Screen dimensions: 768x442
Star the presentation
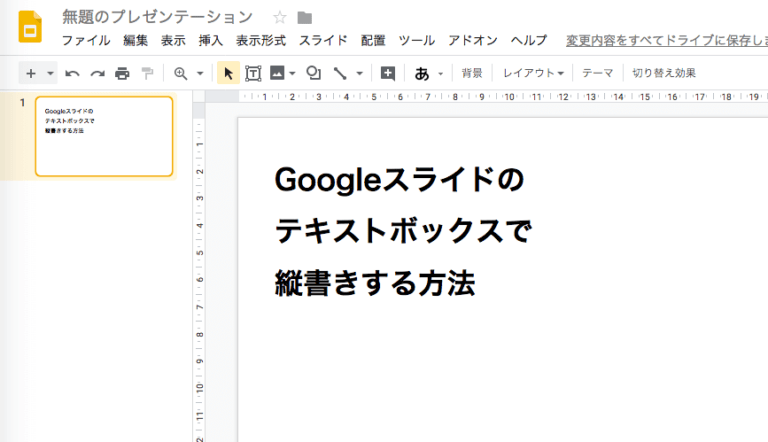pyautogui.click(x=280, y=18)
